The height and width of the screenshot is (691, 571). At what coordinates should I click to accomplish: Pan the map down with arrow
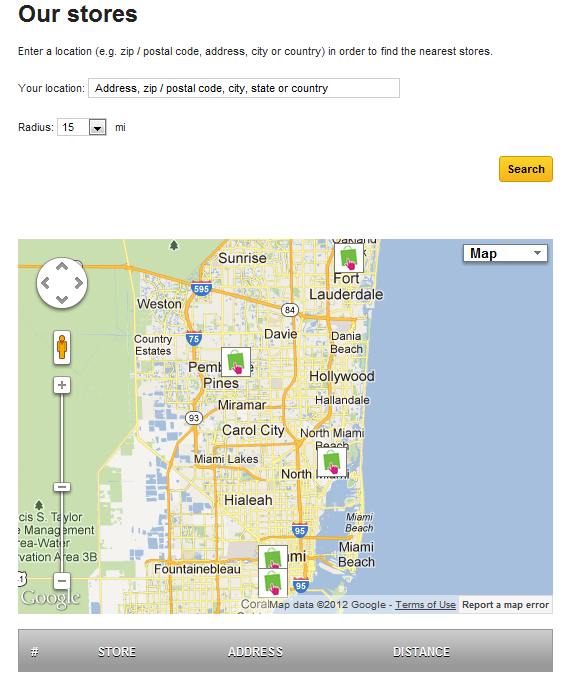click(62, 300)
